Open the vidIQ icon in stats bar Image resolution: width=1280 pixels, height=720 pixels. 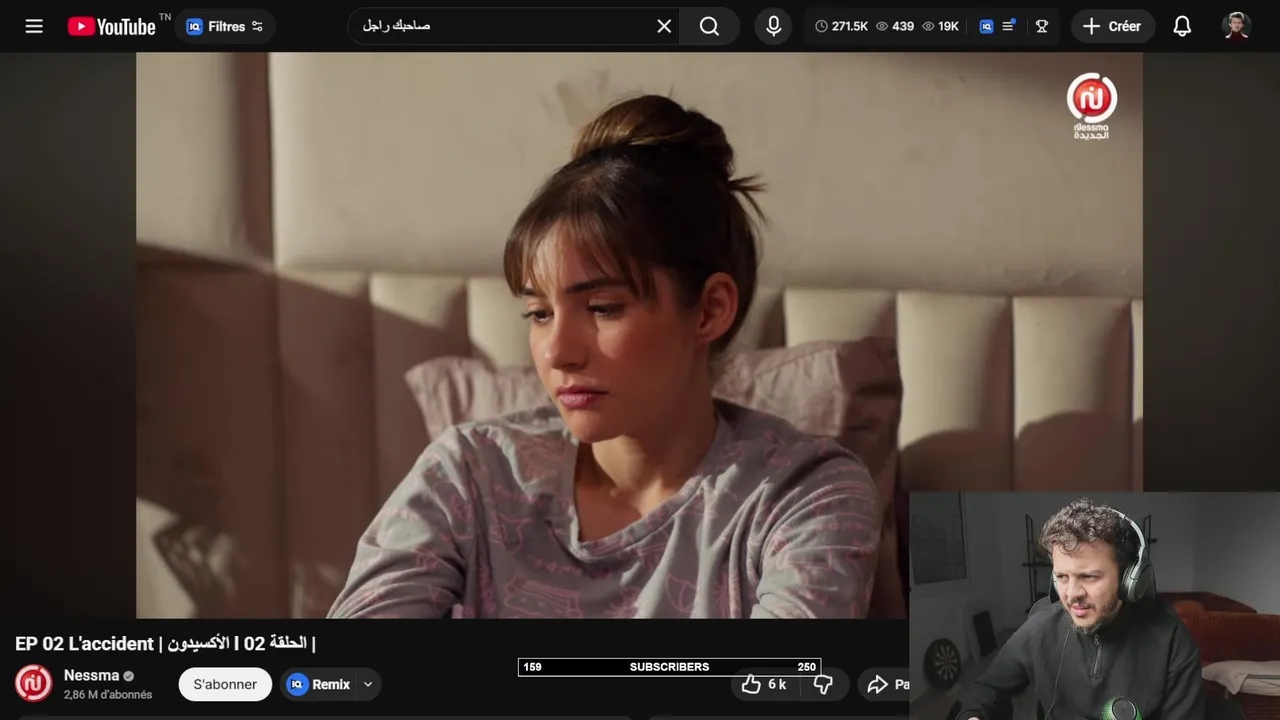tap(986, 26)
